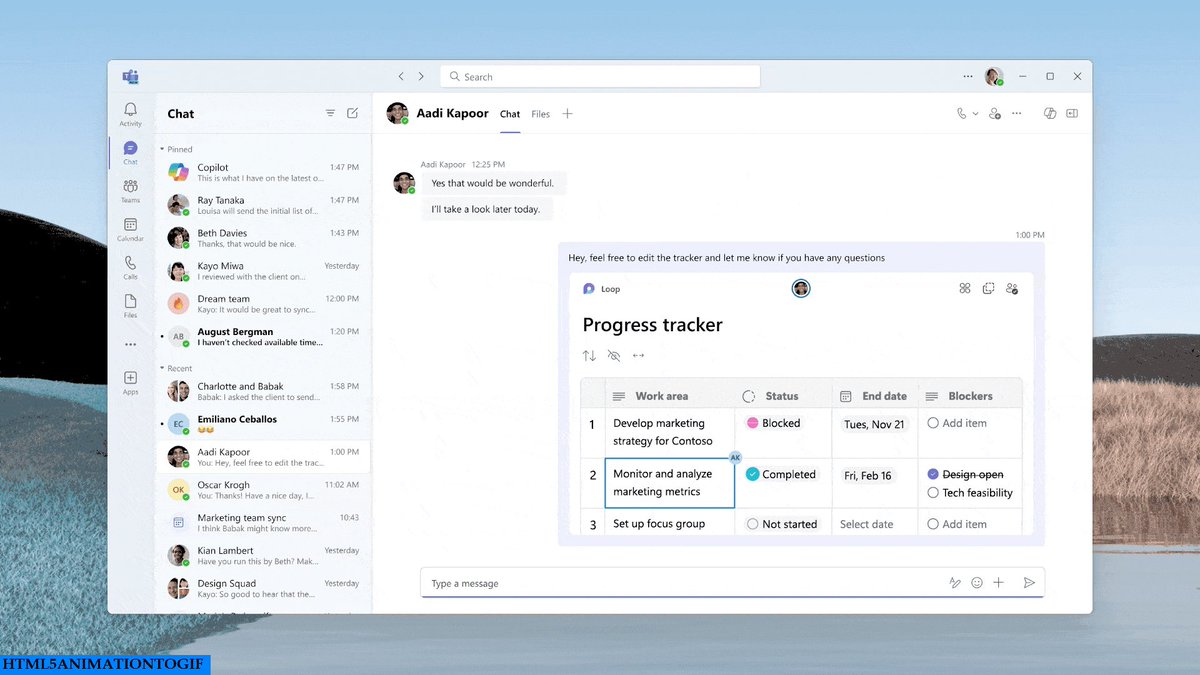Image resolution: width=1200 pixels, height=675 pixels.
Task: Open the Ray Tanaka chat
Action: (263, 205)
